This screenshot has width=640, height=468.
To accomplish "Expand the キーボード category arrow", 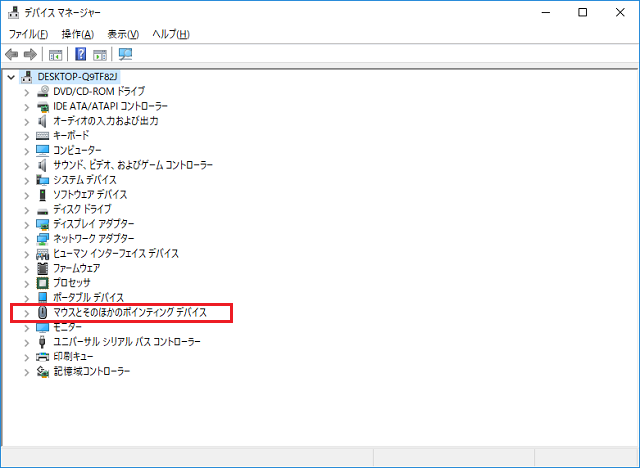I will coord(27,137).
